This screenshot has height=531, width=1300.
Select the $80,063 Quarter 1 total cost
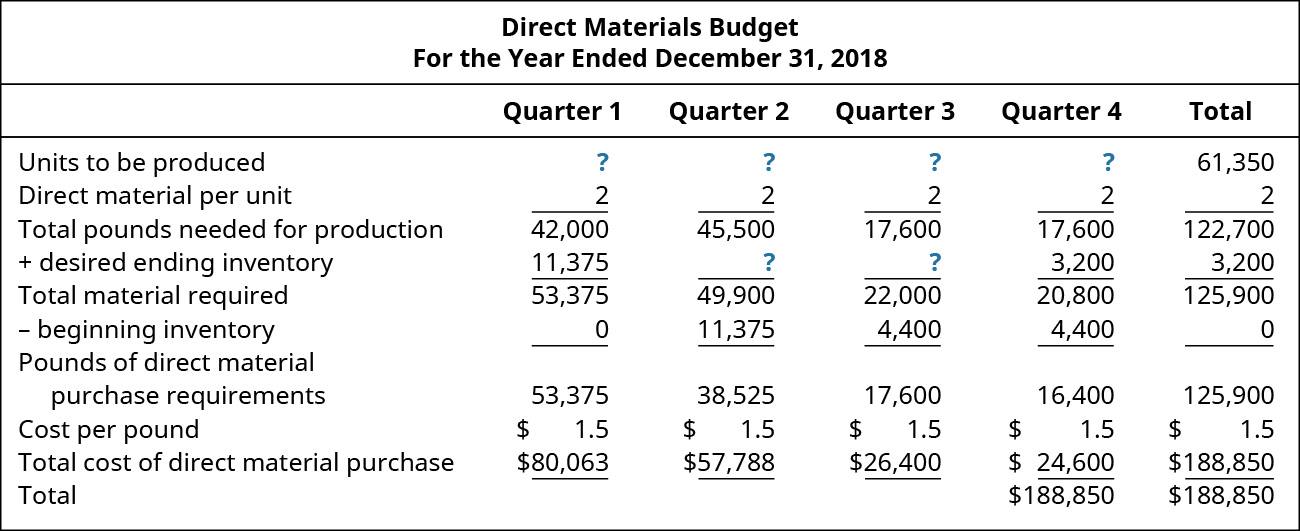pyautogui.click(x=562, y=462)
